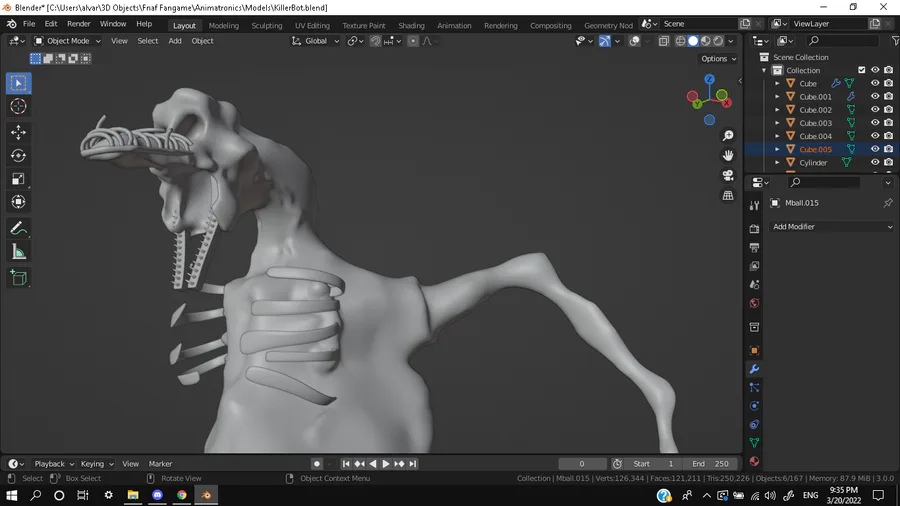
Task: Choose the Move tool
Action: (18, 133)
